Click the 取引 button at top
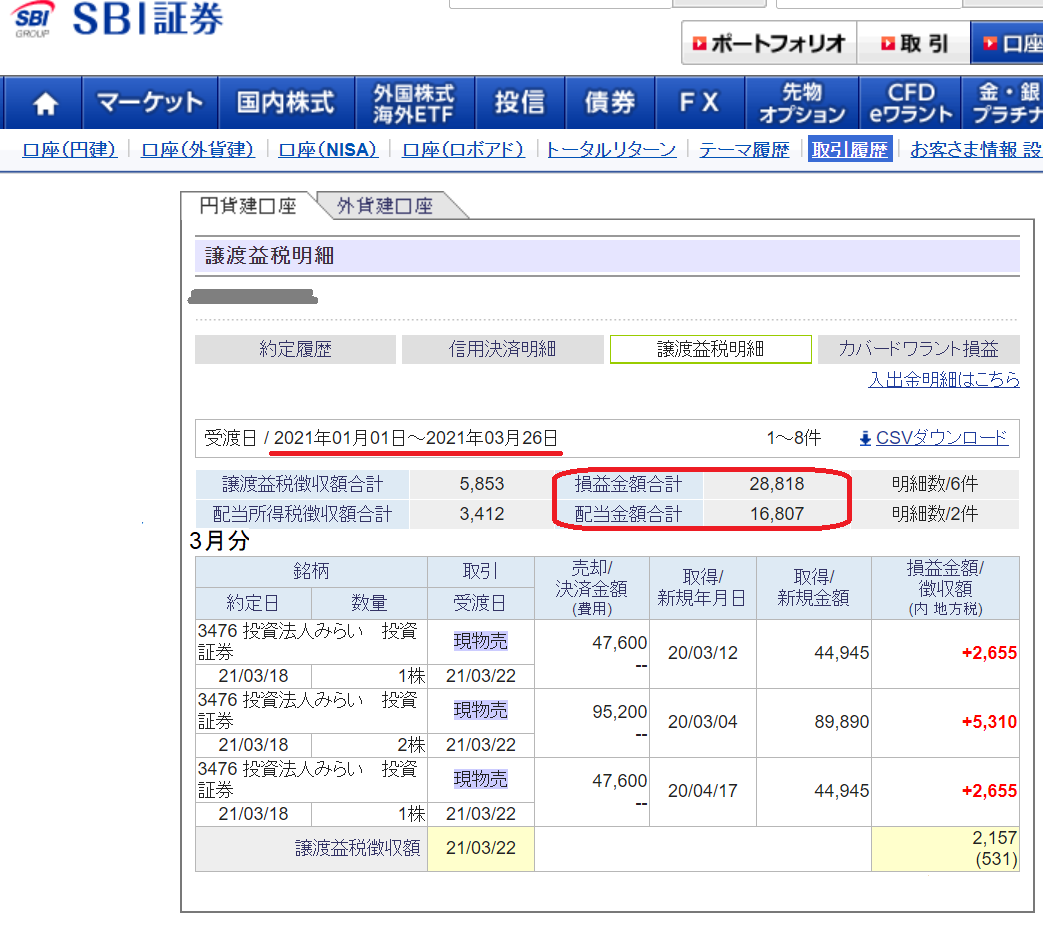1047x927 pixels. point(913,43)
